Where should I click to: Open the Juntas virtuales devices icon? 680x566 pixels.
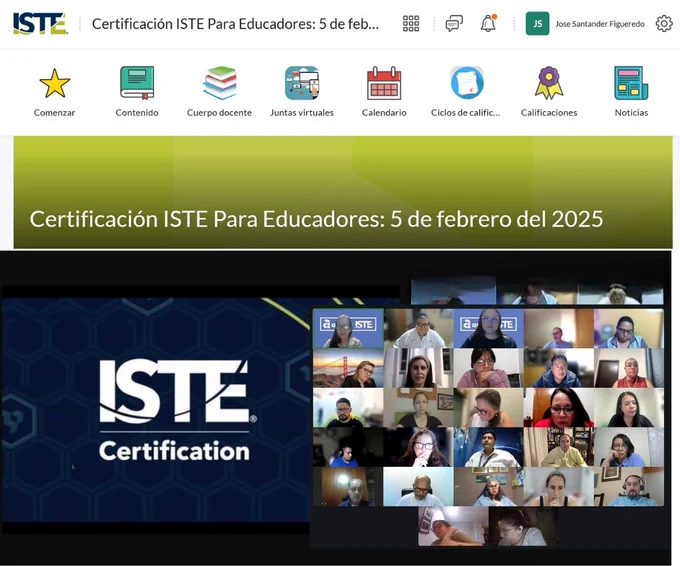tap(302, 83)
